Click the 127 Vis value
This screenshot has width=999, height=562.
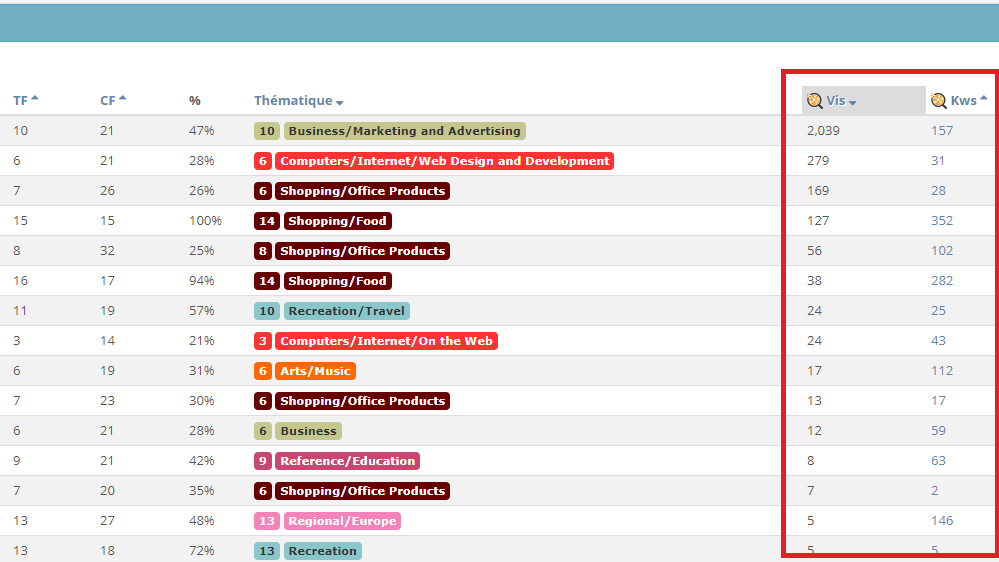tap(818, 220)
